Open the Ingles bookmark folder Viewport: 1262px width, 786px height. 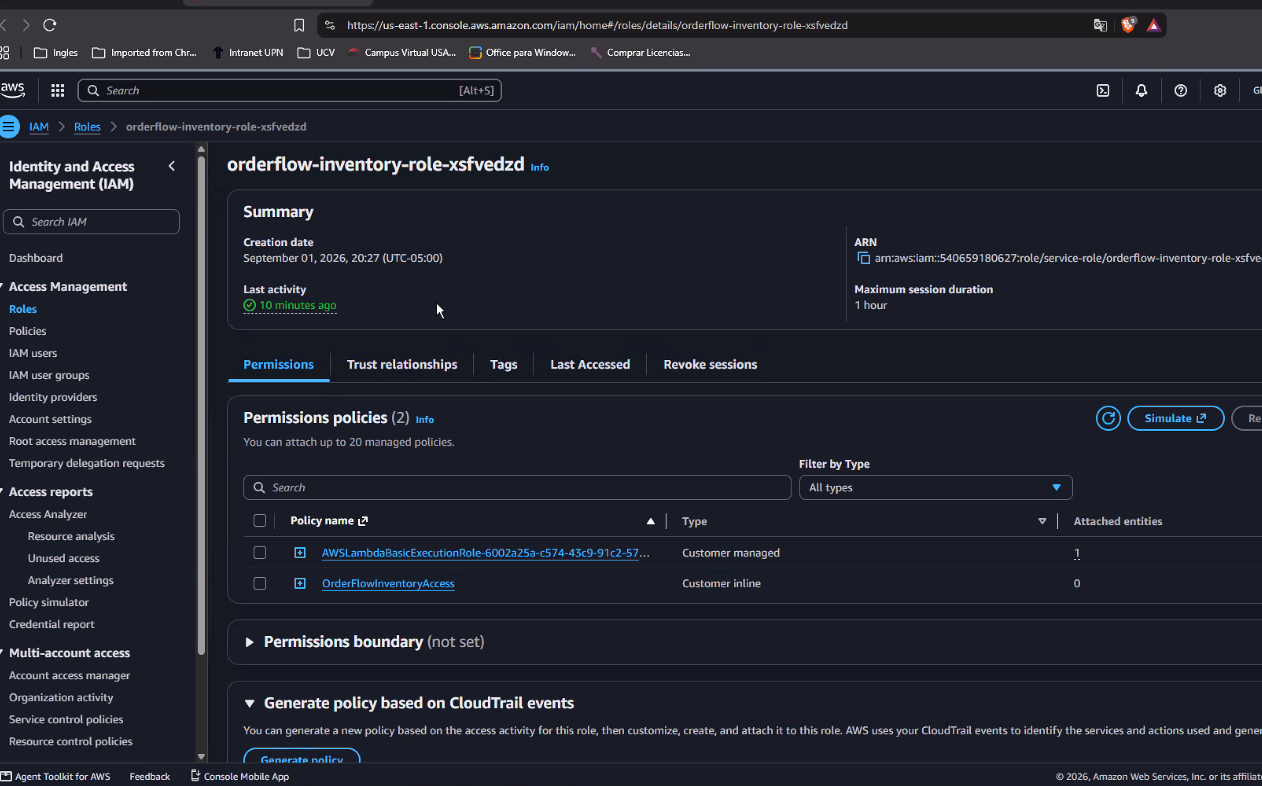pos(56,52)
